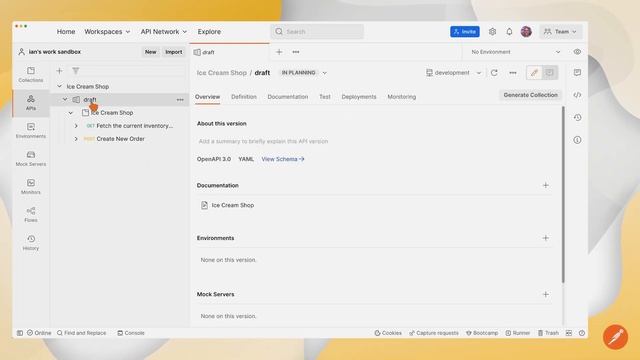This screenshot has height=360, width=640.
Task: Switch to edit mode with pencil icon
Action: click(534, 73)
